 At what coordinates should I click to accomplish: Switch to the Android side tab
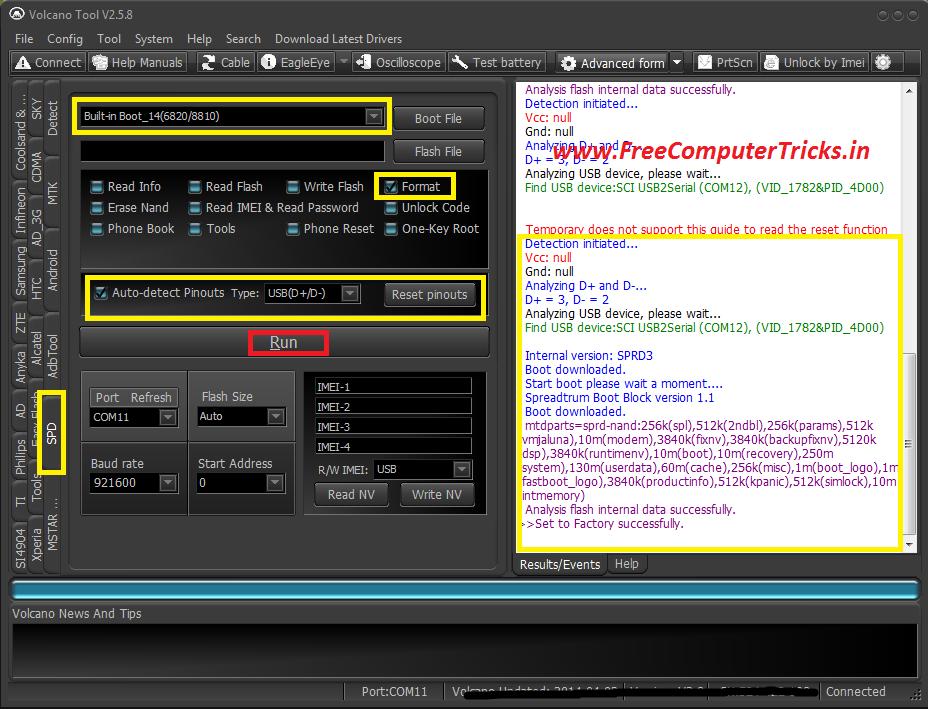pos(52,270)
